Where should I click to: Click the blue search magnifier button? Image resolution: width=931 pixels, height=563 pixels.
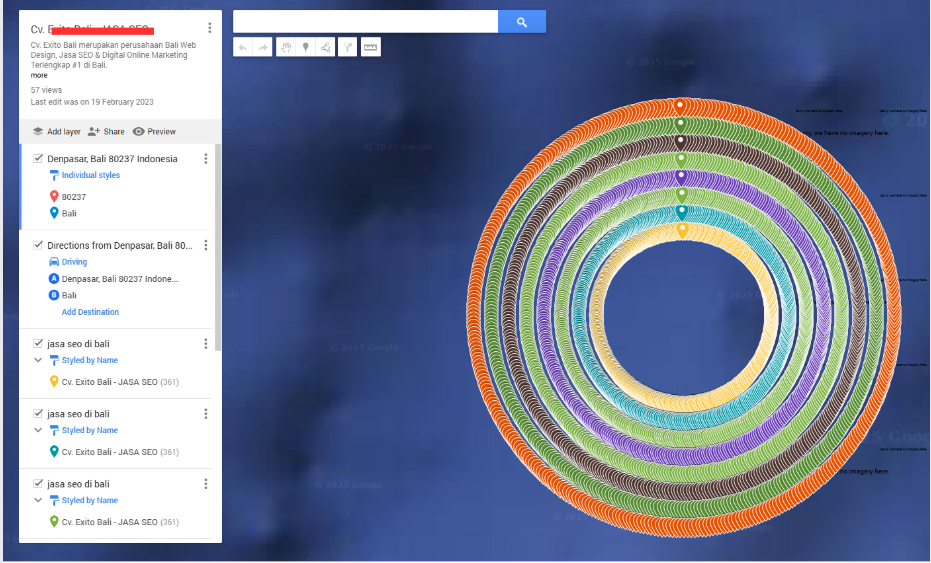(522, 22)
